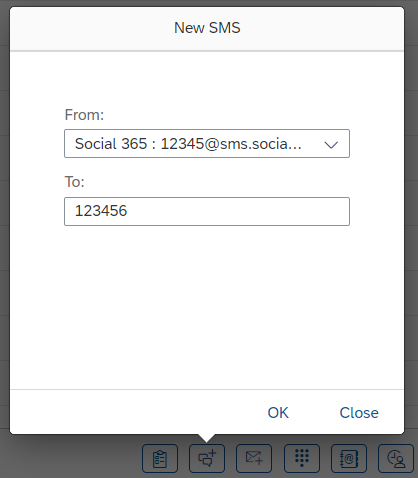Screen dimensions: 418x478
Task: Expand the From dropdown chevron arrow
Action: [x=331, y=144]
